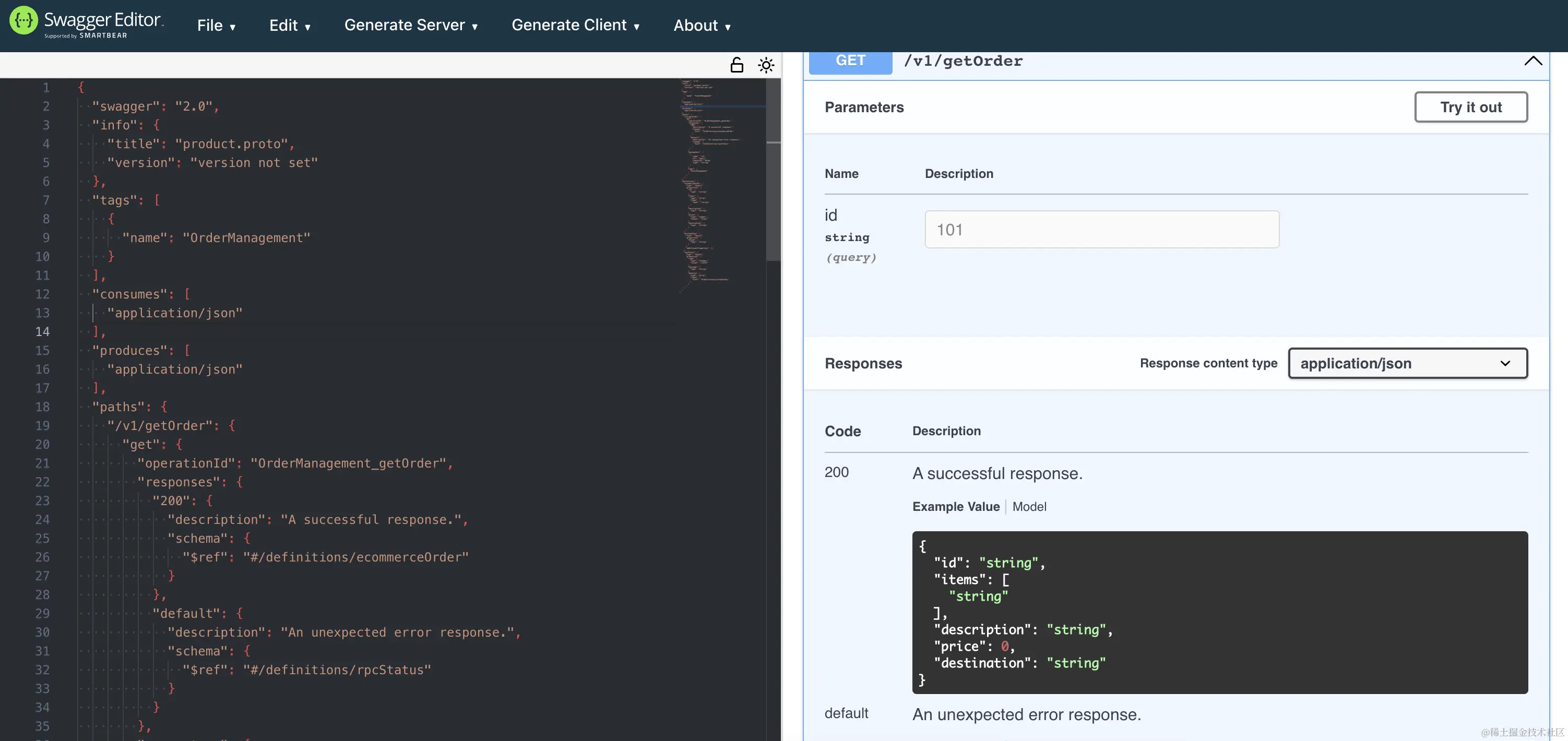Screen dimensions: 1568x741
Task: Click the Try it out button
Action: (1470, 107)
